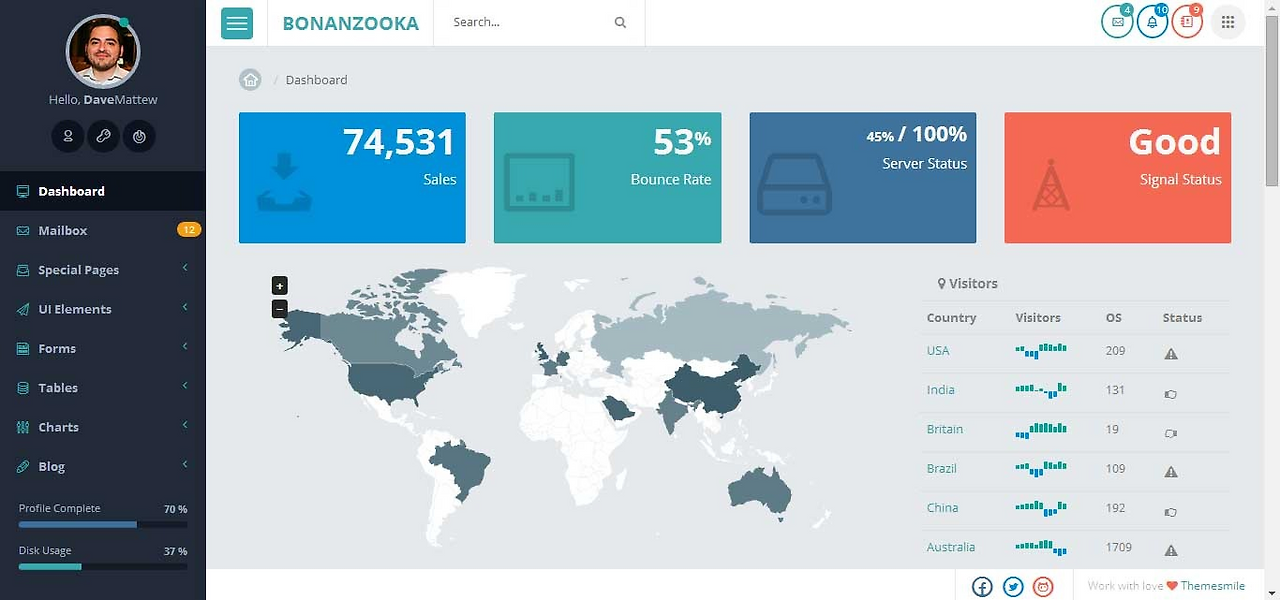Click the thumbs-up status icon in China row

point(1171,512)
